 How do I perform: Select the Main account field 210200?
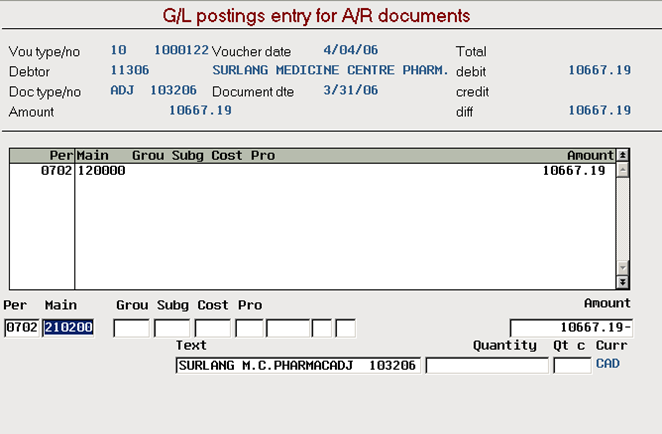tap(68, 328)
